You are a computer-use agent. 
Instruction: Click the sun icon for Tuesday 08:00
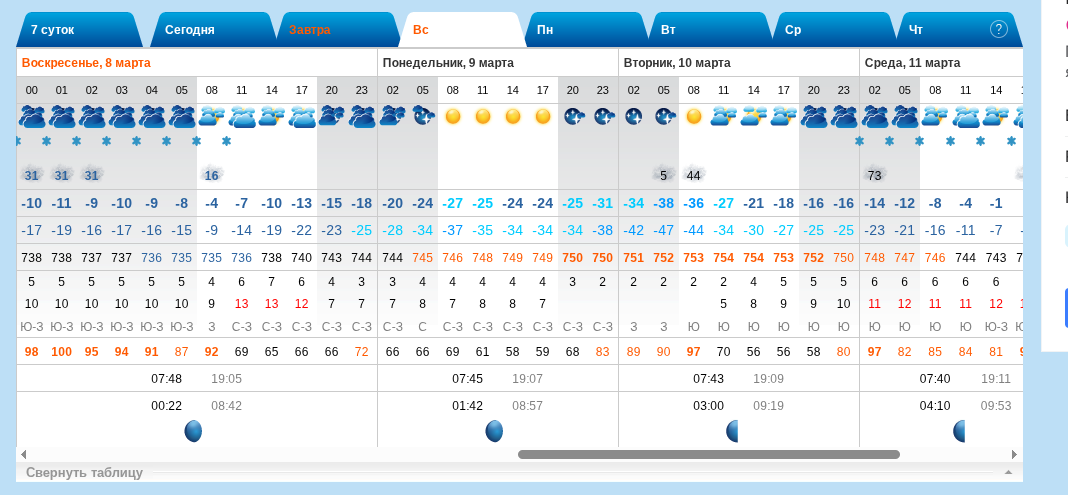point(694,116)
